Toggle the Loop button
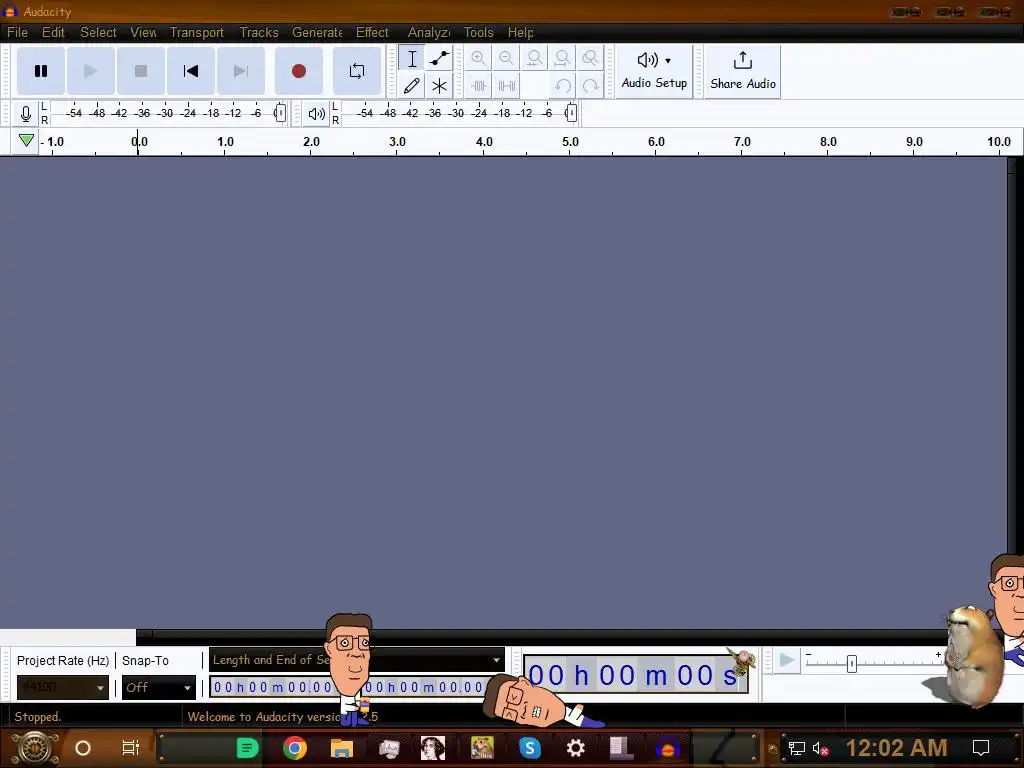 [357, 71]
